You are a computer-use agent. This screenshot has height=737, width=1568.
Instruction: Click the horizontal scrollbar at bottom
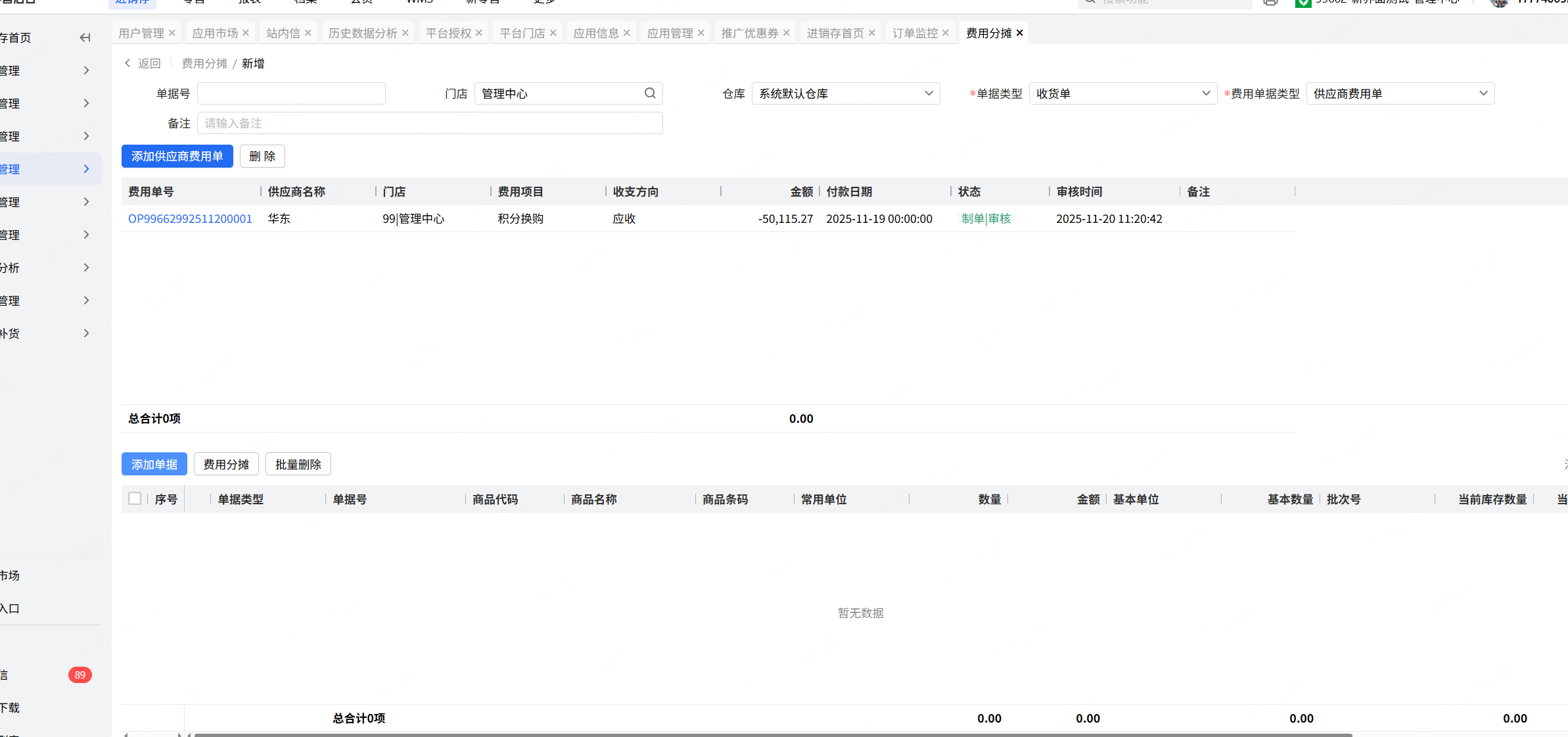point(772,734)
